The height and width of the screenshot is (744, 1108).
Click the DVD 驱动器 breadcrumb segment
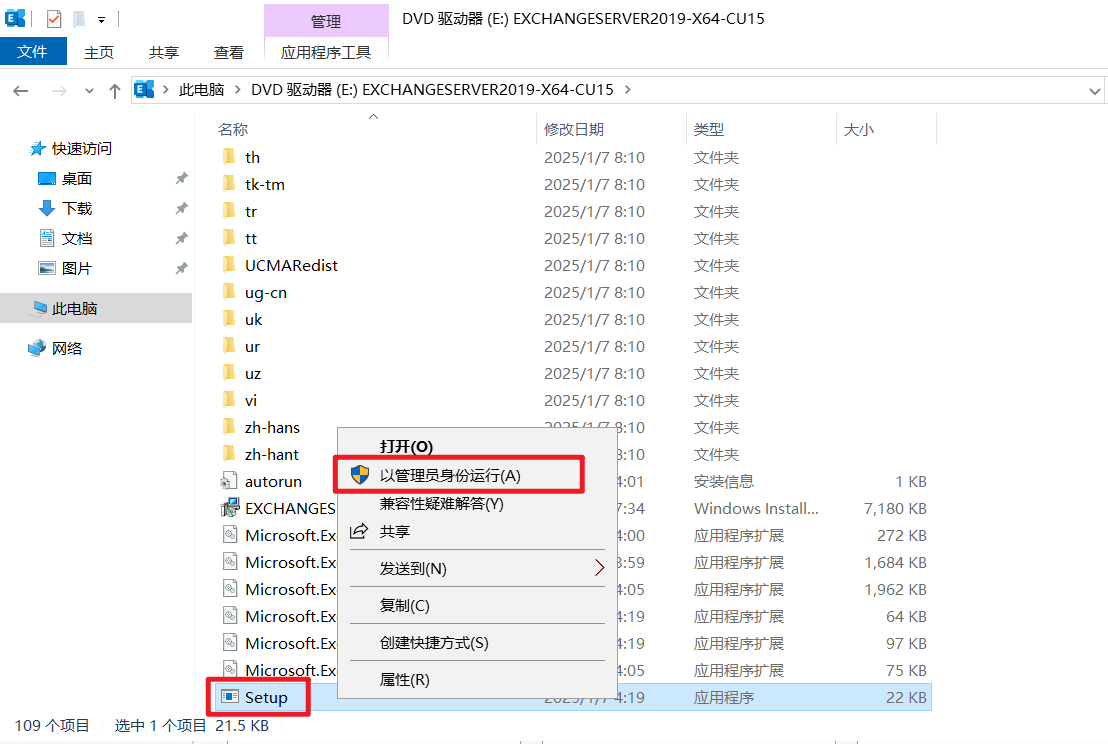click(432, 90)
